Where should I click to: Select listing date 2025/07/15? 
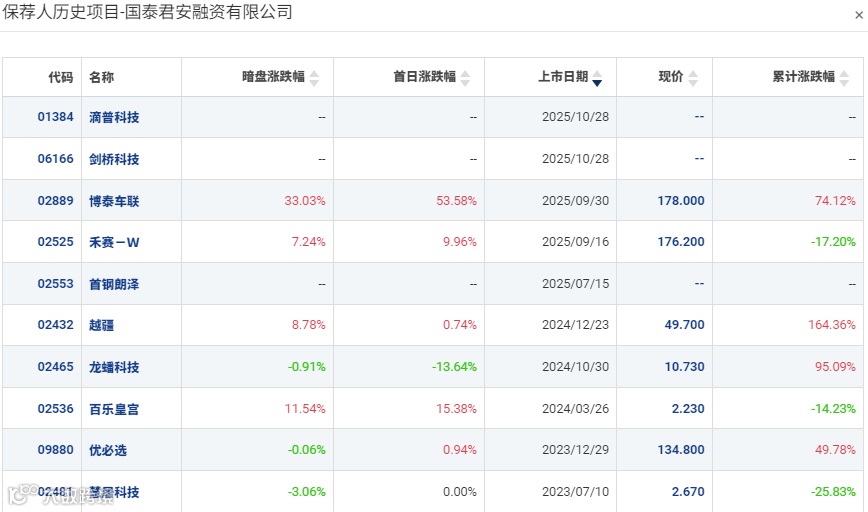pyautogui.click(x=575, y=284)
